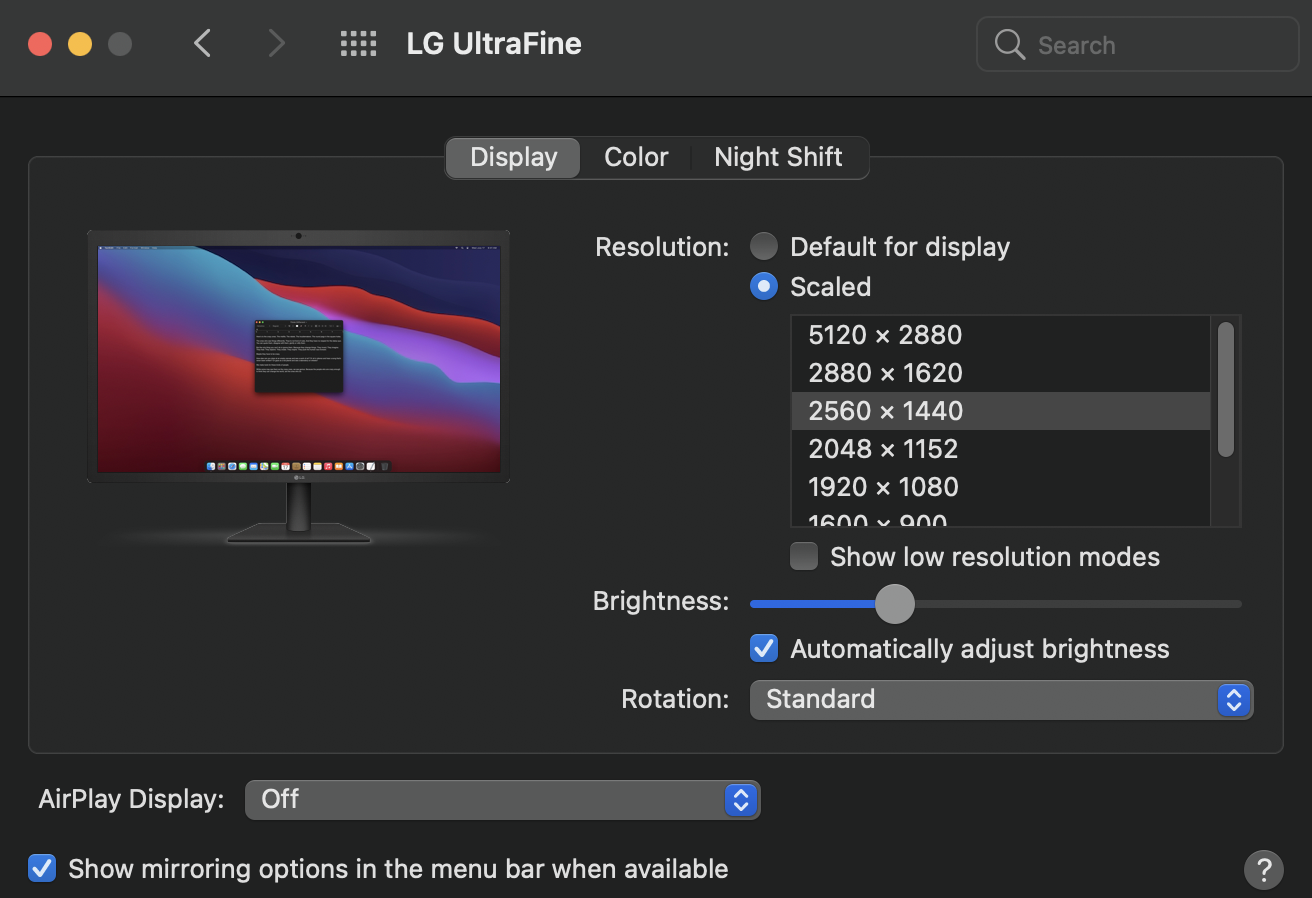Go forward with the right chevron
Screen dimensions: 1312x898
[276, 44]
